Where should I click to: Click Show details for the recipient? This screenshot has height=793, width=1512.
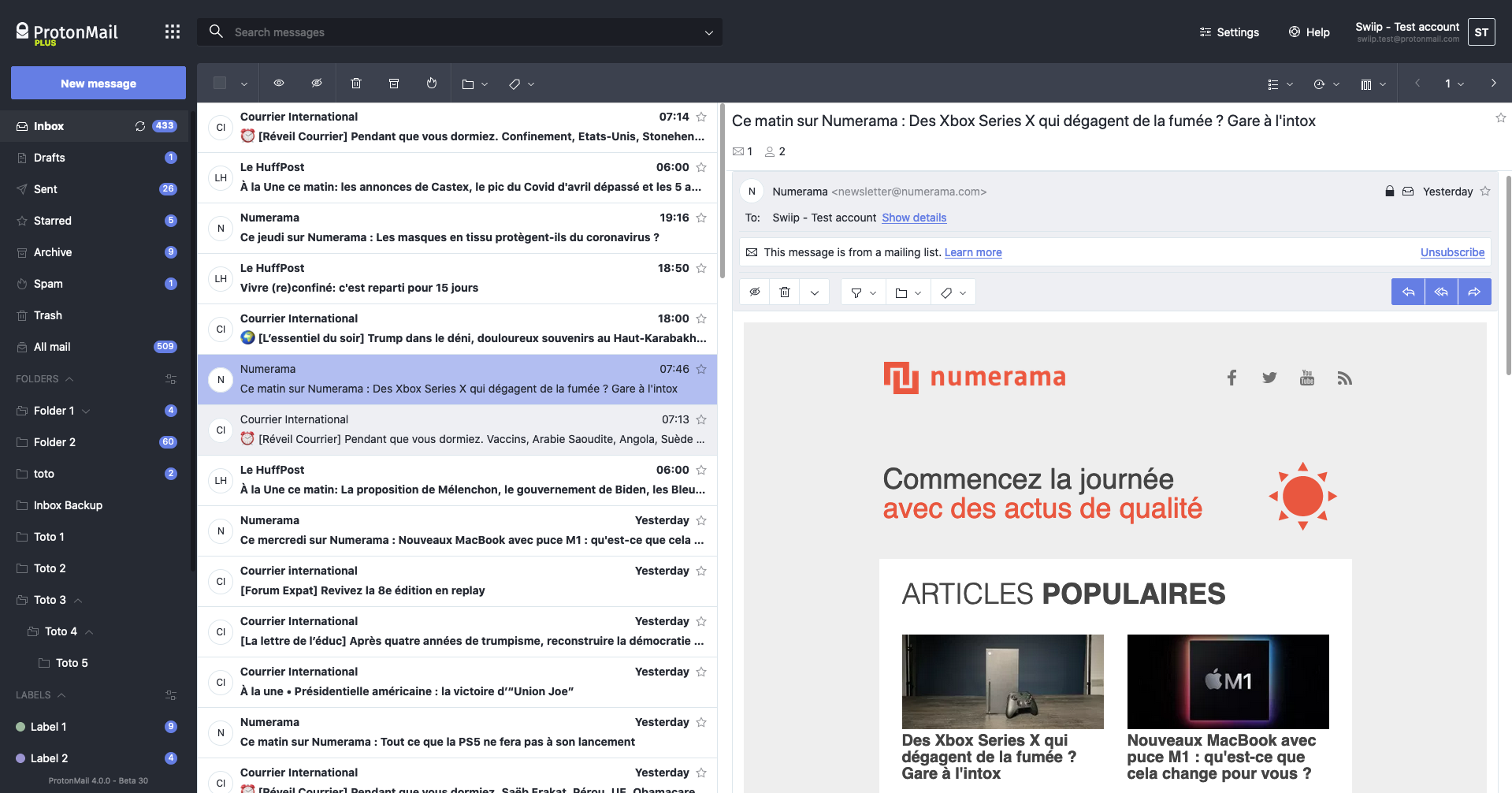click(x=914, y=218)
